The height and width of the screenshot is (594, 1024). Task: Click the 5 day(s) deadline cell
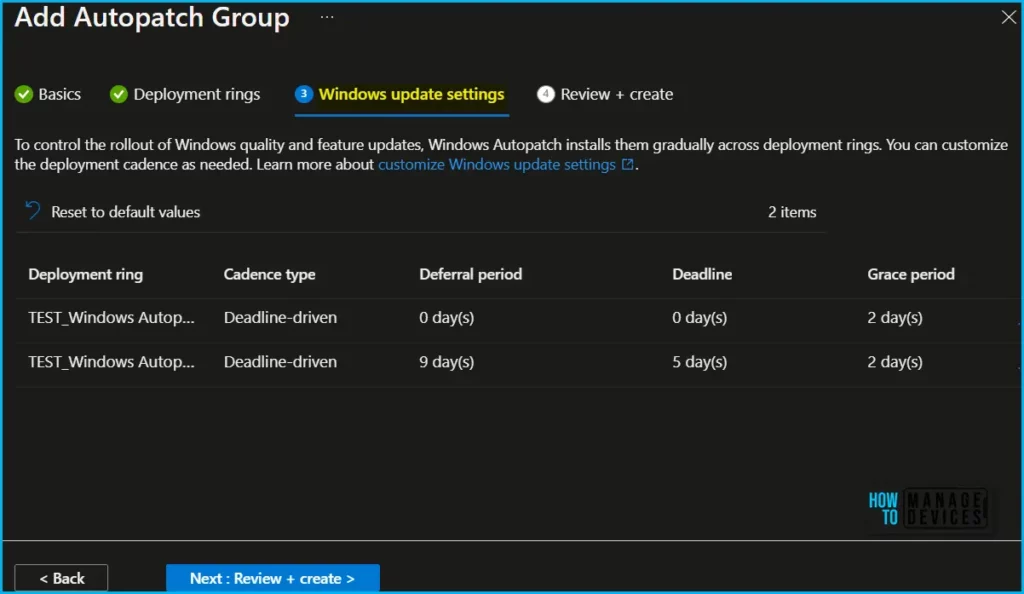(x=699, y=362)
